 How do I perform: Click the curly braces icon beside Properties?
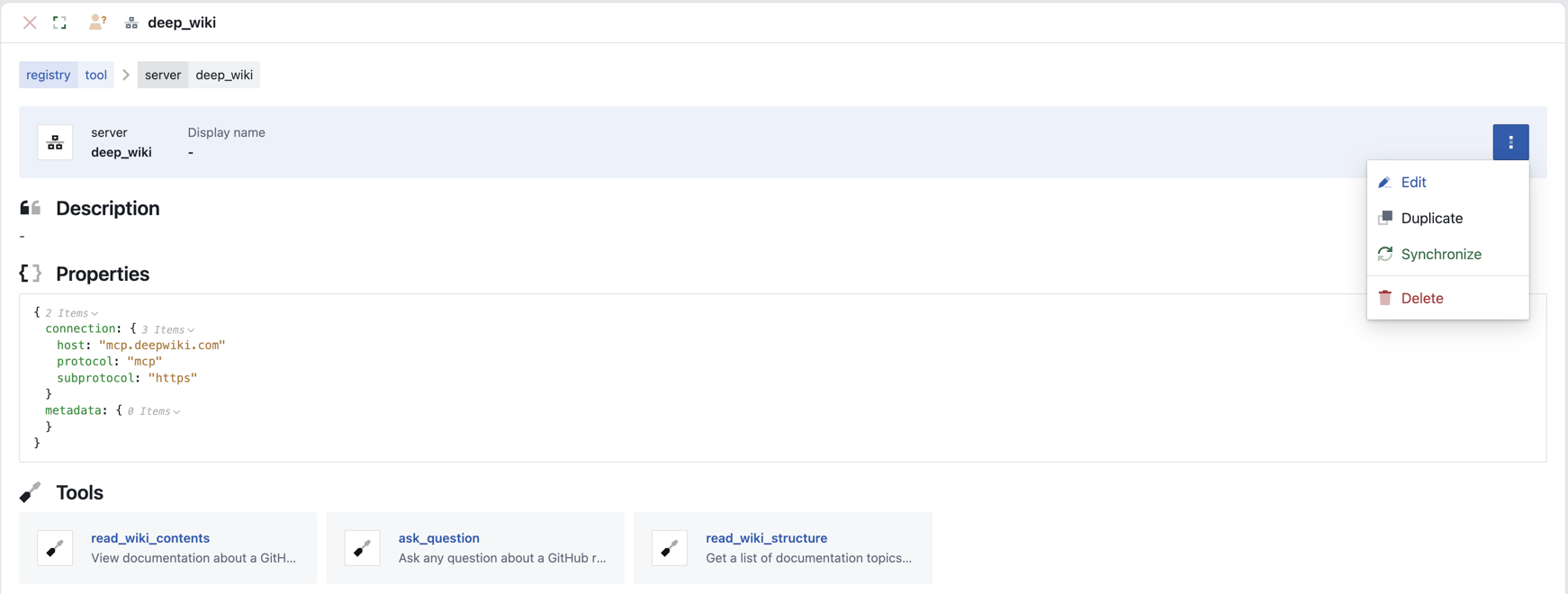tap(31, 274)
